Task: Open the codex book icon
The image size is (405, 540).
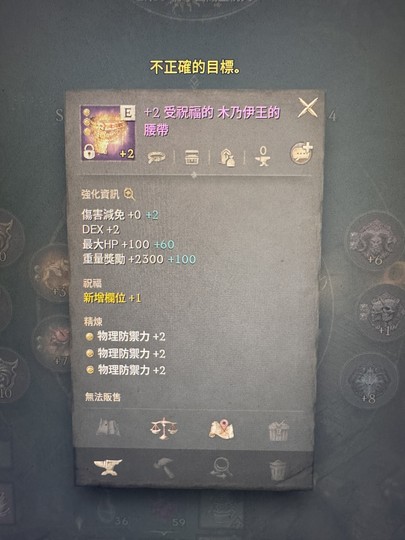Action: 108,428
